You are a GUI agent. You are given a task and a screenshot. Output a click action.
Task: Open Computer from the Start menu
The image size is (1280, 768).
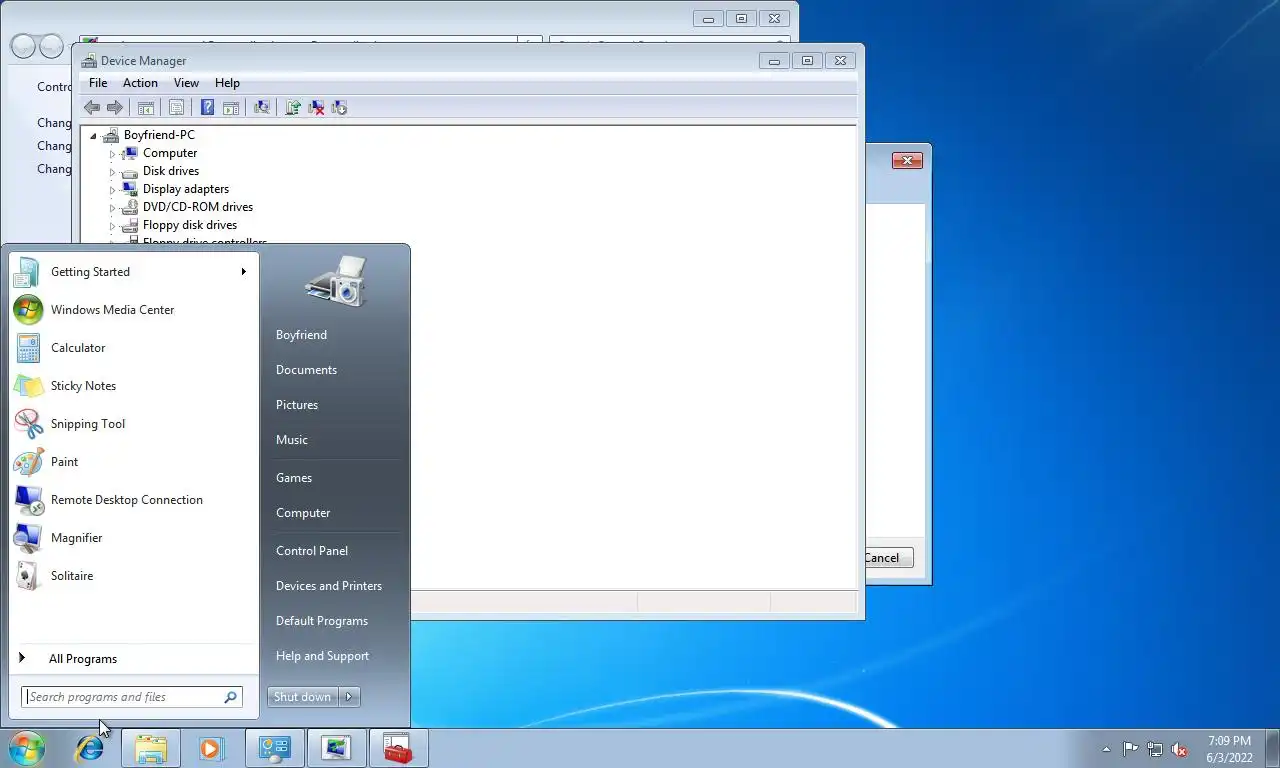click(303, 513)
